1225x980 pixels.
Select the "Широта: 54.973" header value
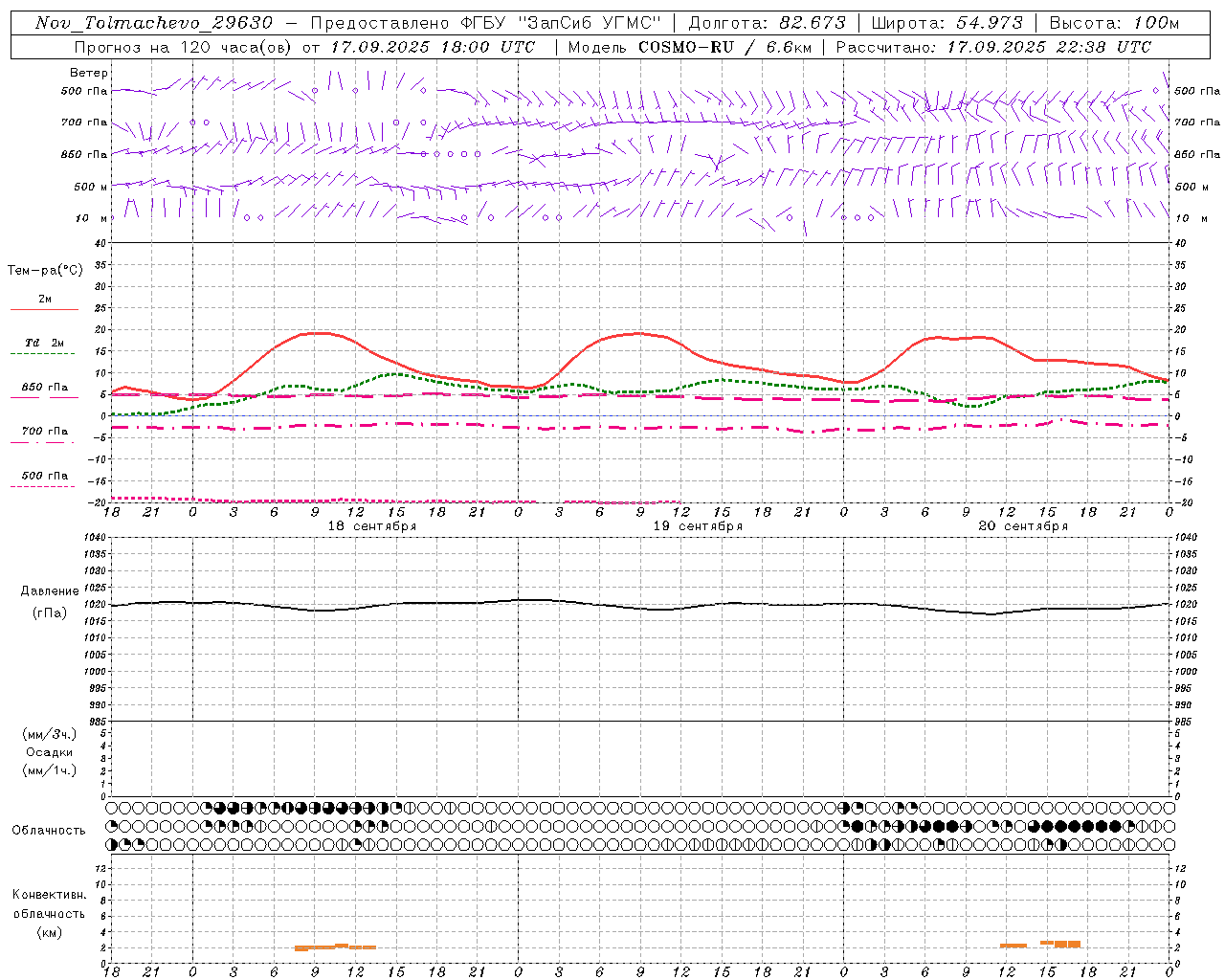pos(947,23)
